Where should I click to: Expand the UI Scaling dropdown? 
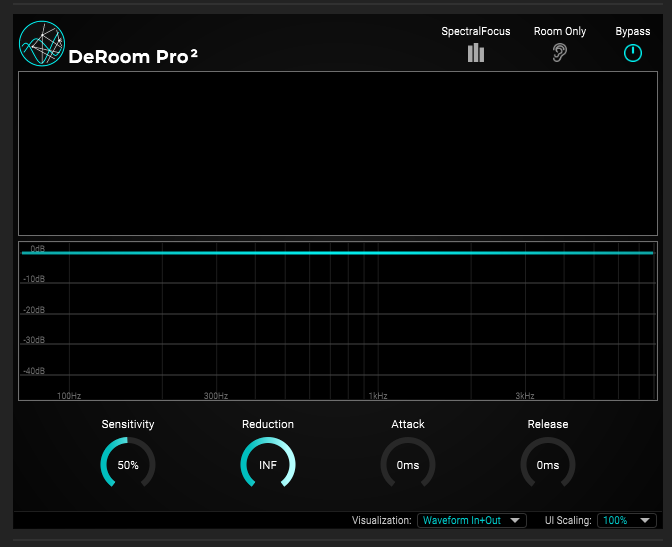pyautogui.click(x=626, y=520)
